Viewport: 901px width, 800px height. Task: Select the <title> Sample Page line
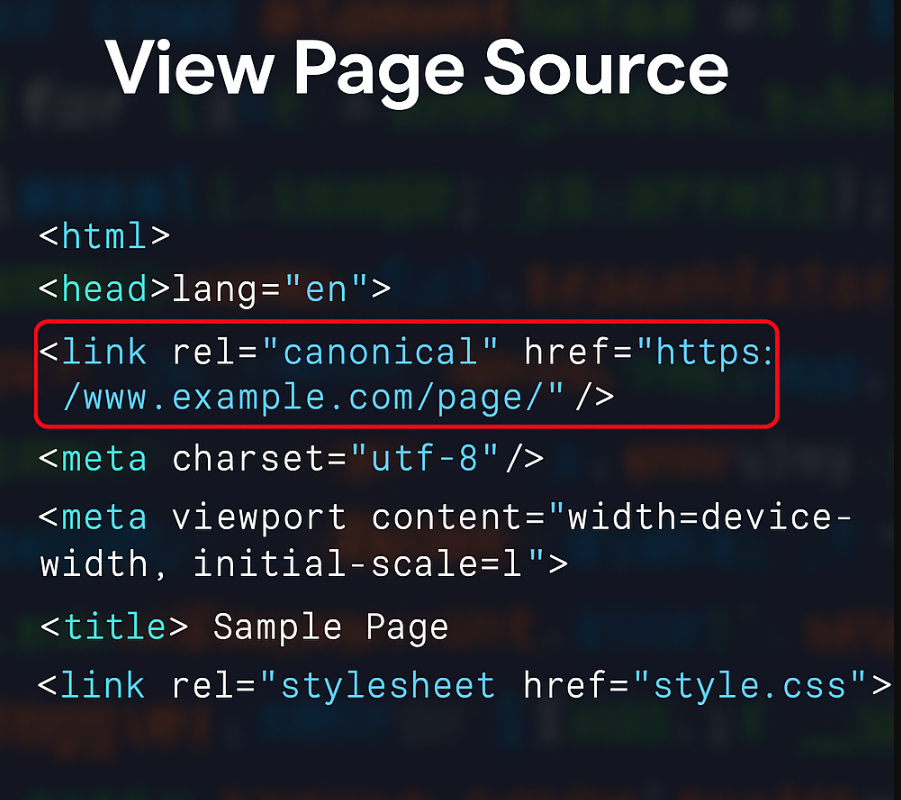[x=244, y=628]
